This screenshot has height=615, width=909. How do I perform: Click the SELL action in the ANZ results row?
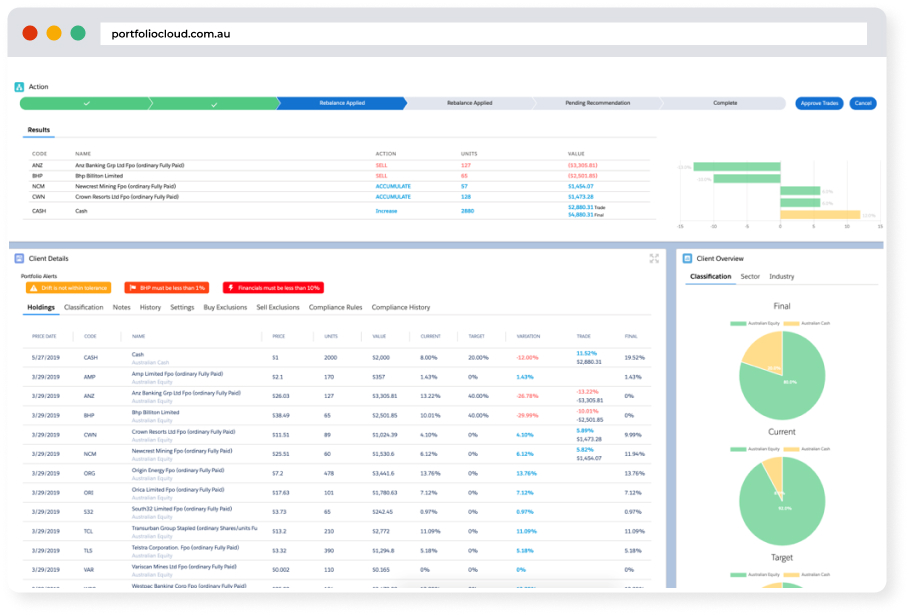click(381, 165)
